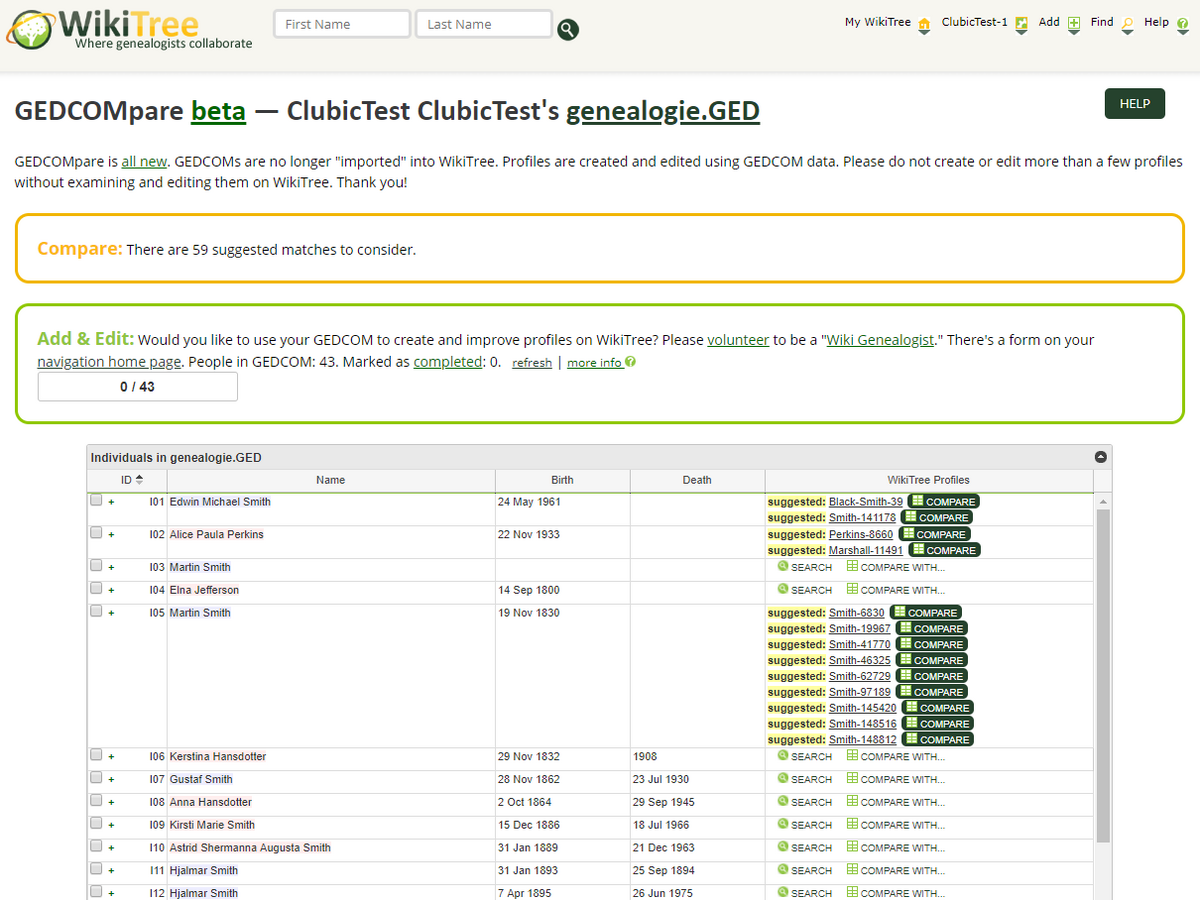This screenshot has height=900, width=1200.
Task: Check the box for Martin Smith I03
Action: (96, 565)
